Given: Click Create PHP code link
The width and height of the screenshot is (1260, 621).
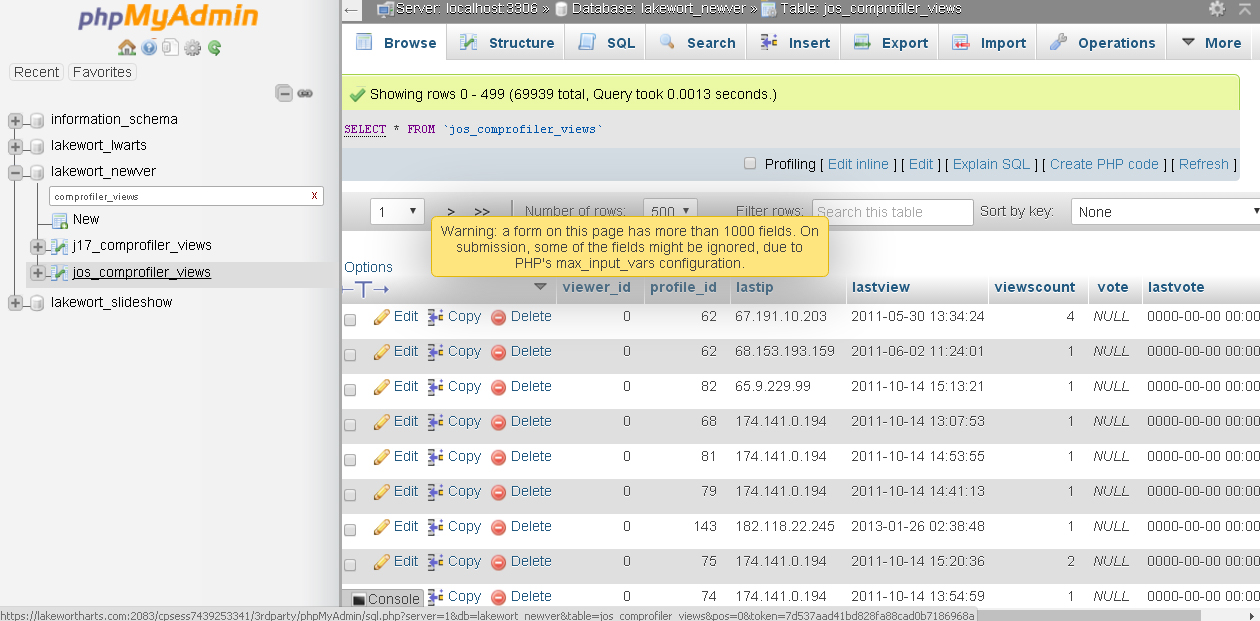Looking at the screenshot, I should pos(1104,164).
